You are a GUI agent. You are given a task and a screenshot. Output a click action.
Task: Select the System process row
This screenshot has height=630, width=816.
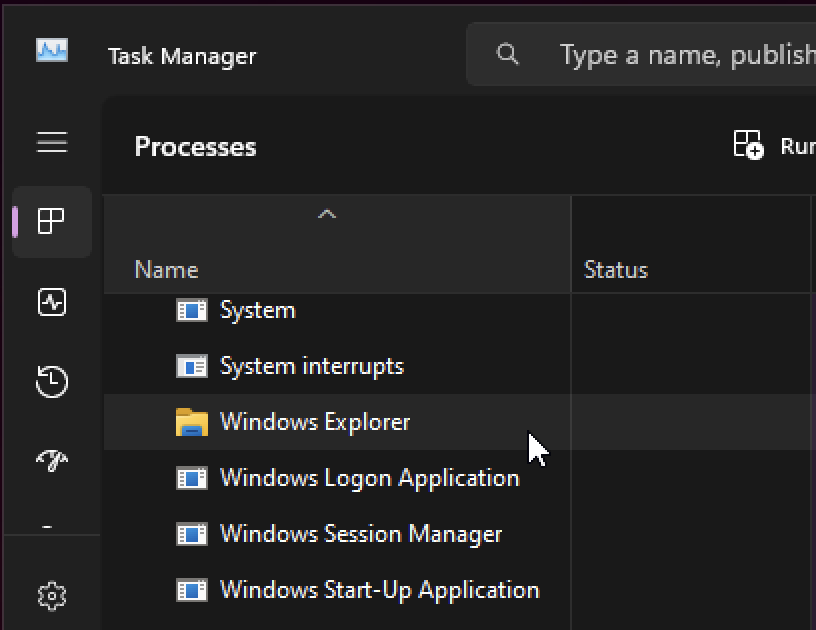[x=257, y=310]
